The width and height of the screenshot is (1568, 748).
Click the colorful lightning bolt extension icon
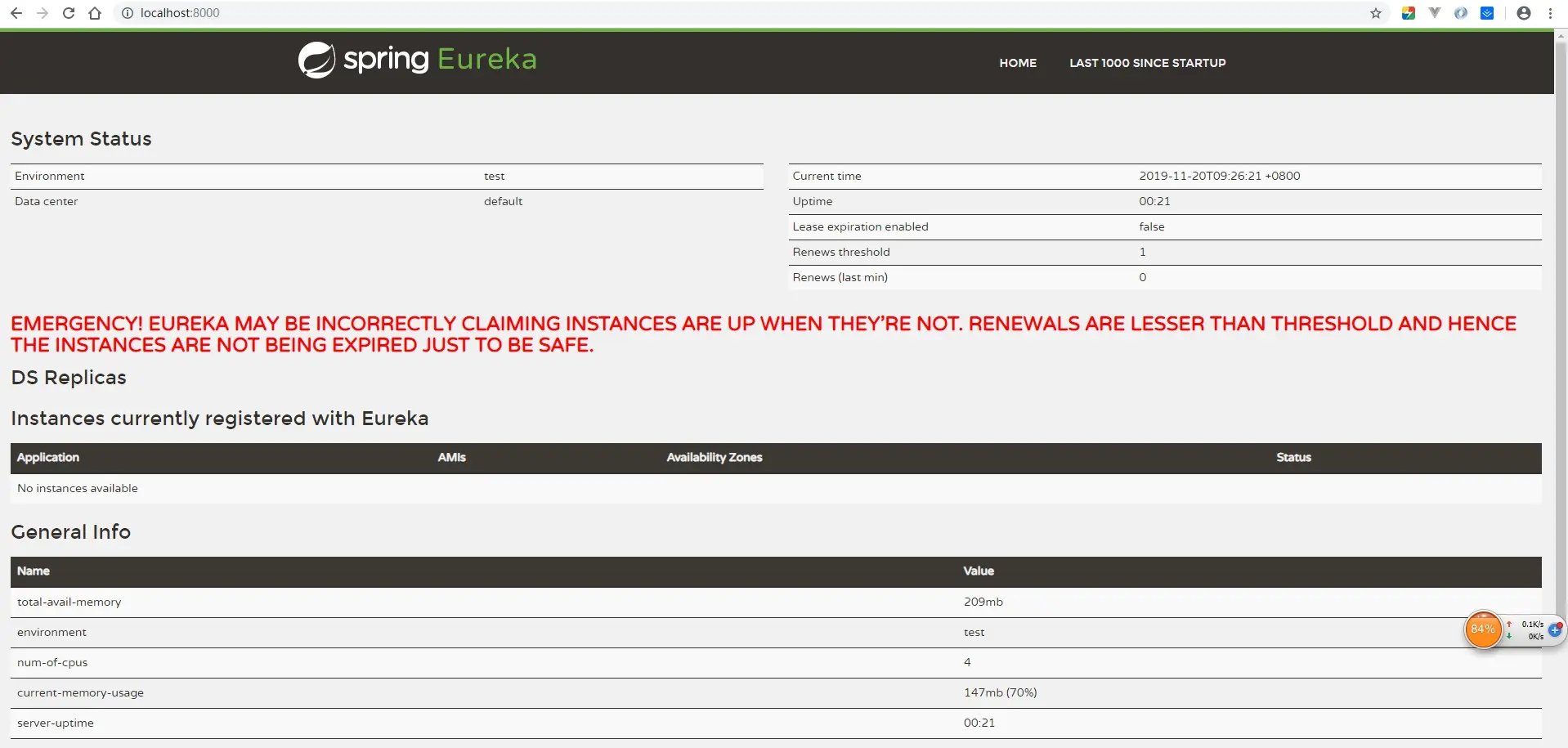[x=1409, y=13]
